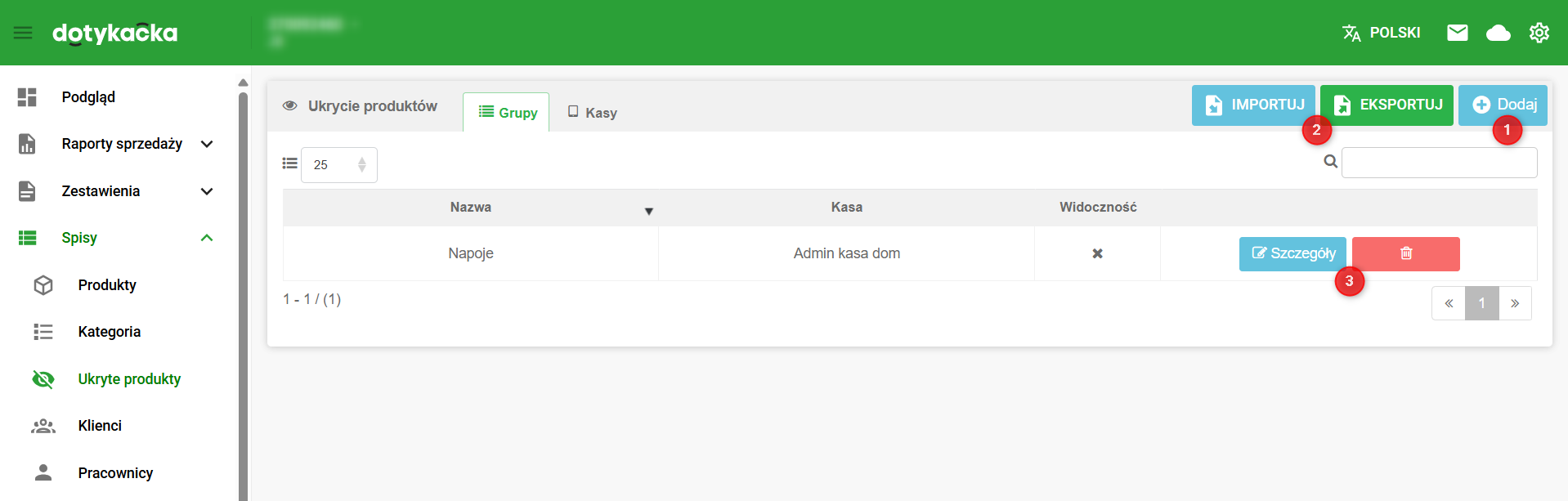This screenshot has width=1568, height=501.
Task: Delete the Napoje group with trash icon
Action: (1405, 253)
